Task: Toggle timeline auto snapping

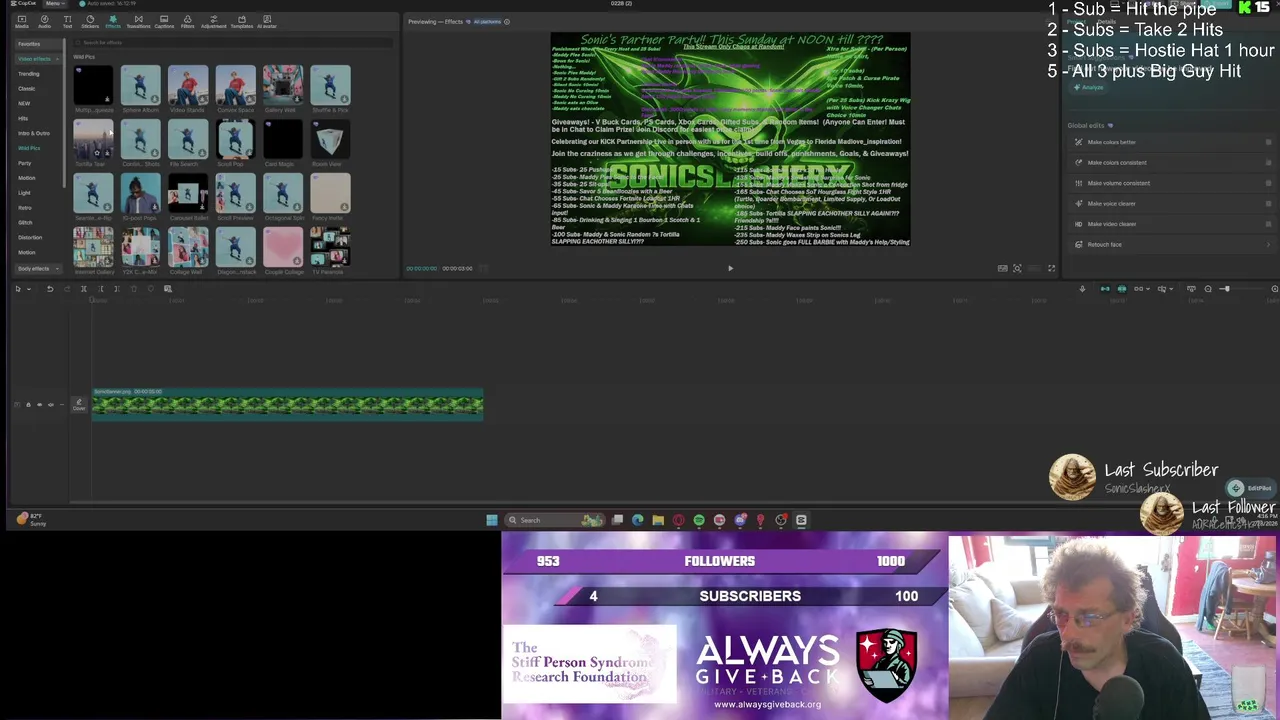Action: [1122, 289]
